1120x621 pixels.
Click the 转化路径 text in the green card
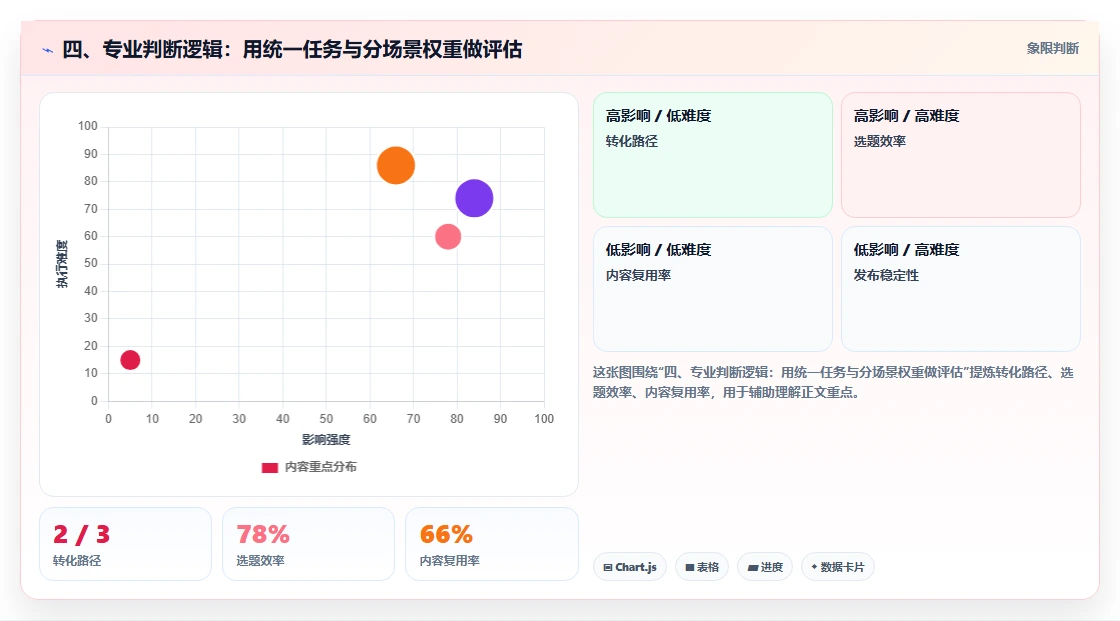[631, 141]
